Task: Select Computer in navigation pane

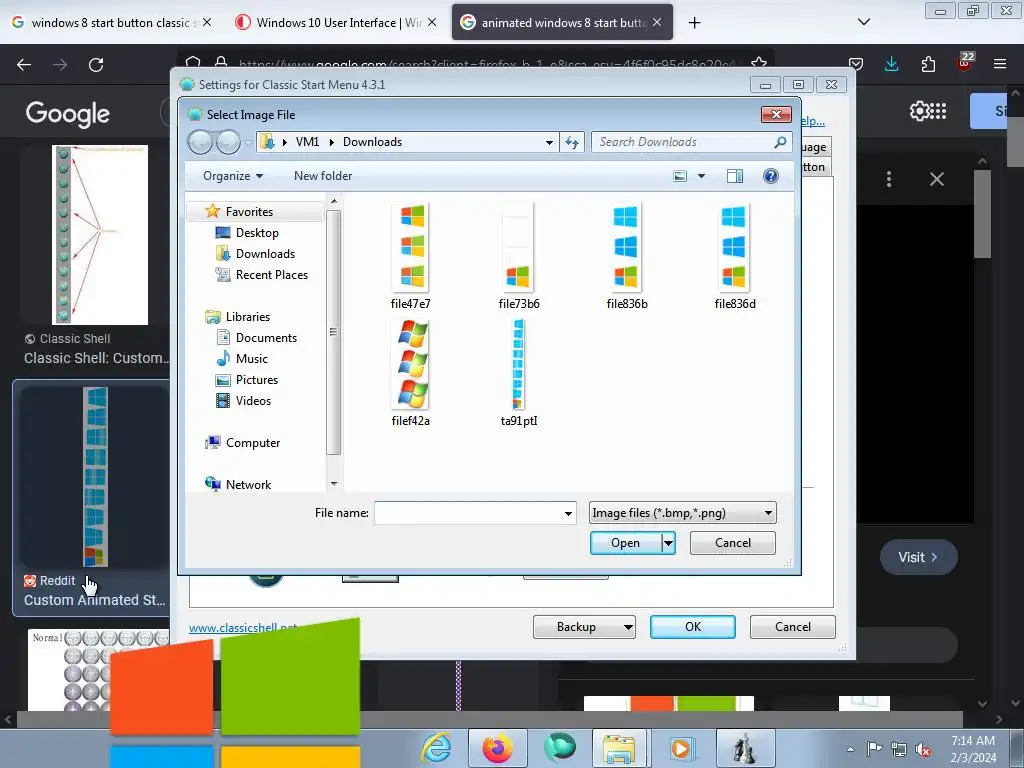Action: pyautogui.click(x=252, y=443)
